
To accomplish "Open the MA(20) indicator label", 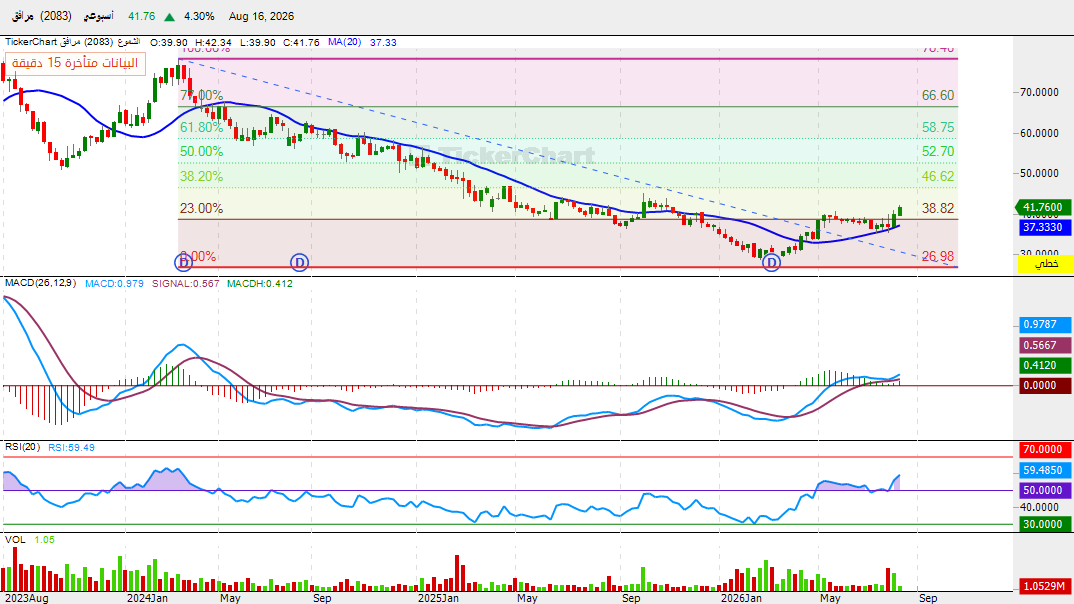I will point(345,42).
